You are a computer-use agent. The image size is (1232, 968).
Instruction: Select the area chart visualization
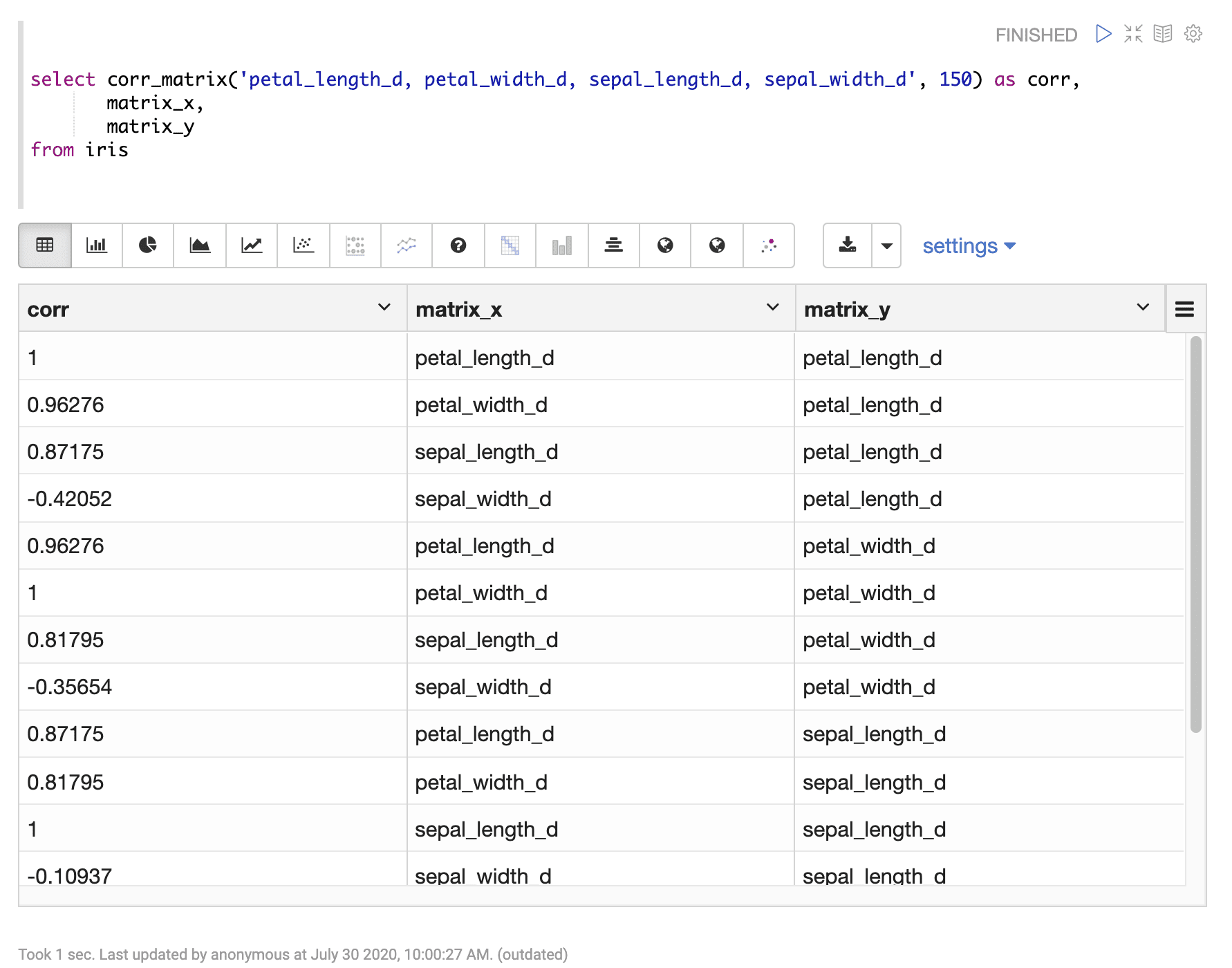click(x=200, y=245)
